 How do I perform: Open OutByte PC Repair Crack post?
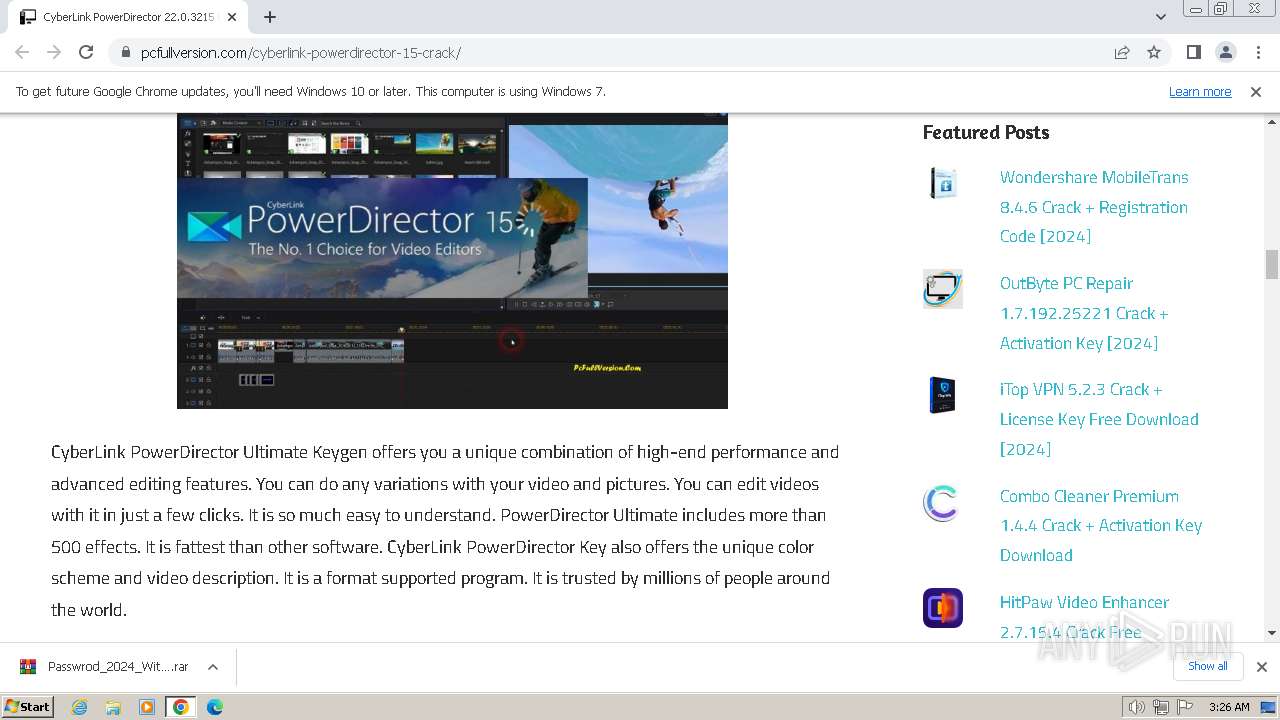coord(1084,313)
